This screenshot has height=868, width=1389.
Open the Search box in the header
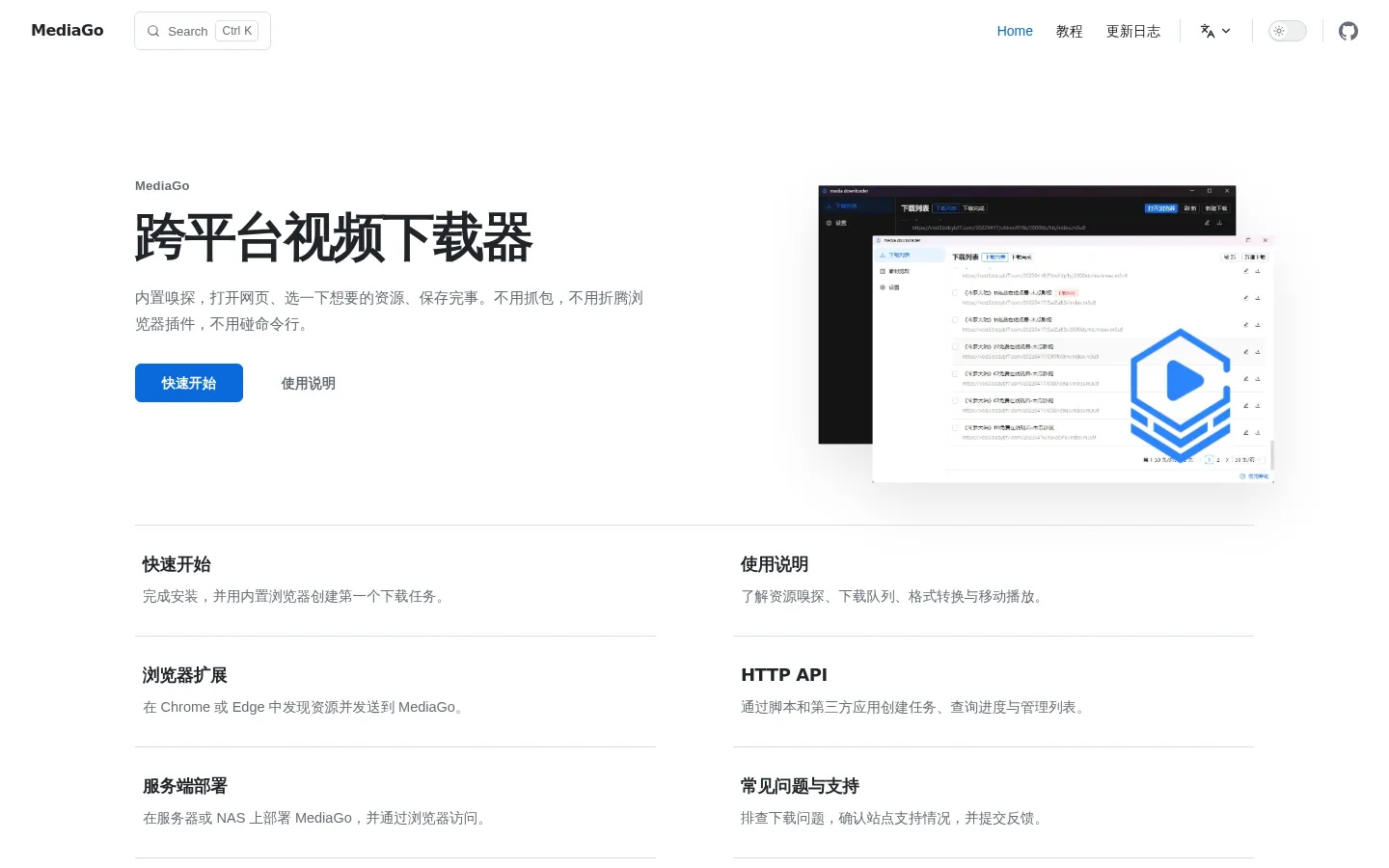point(203,31)
